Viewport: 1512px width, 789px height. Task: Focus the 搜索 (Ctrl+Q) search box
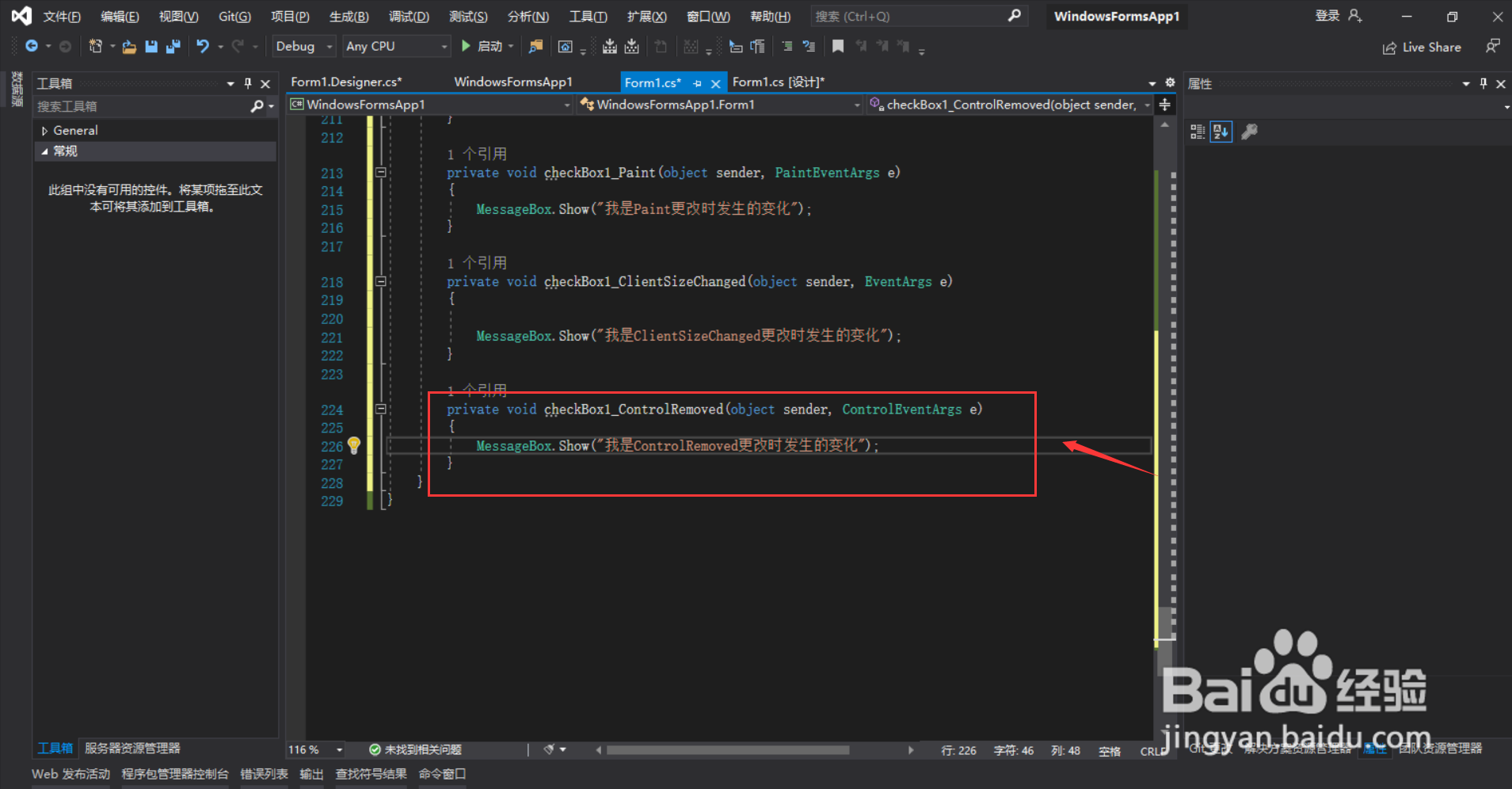coord(919,16)
